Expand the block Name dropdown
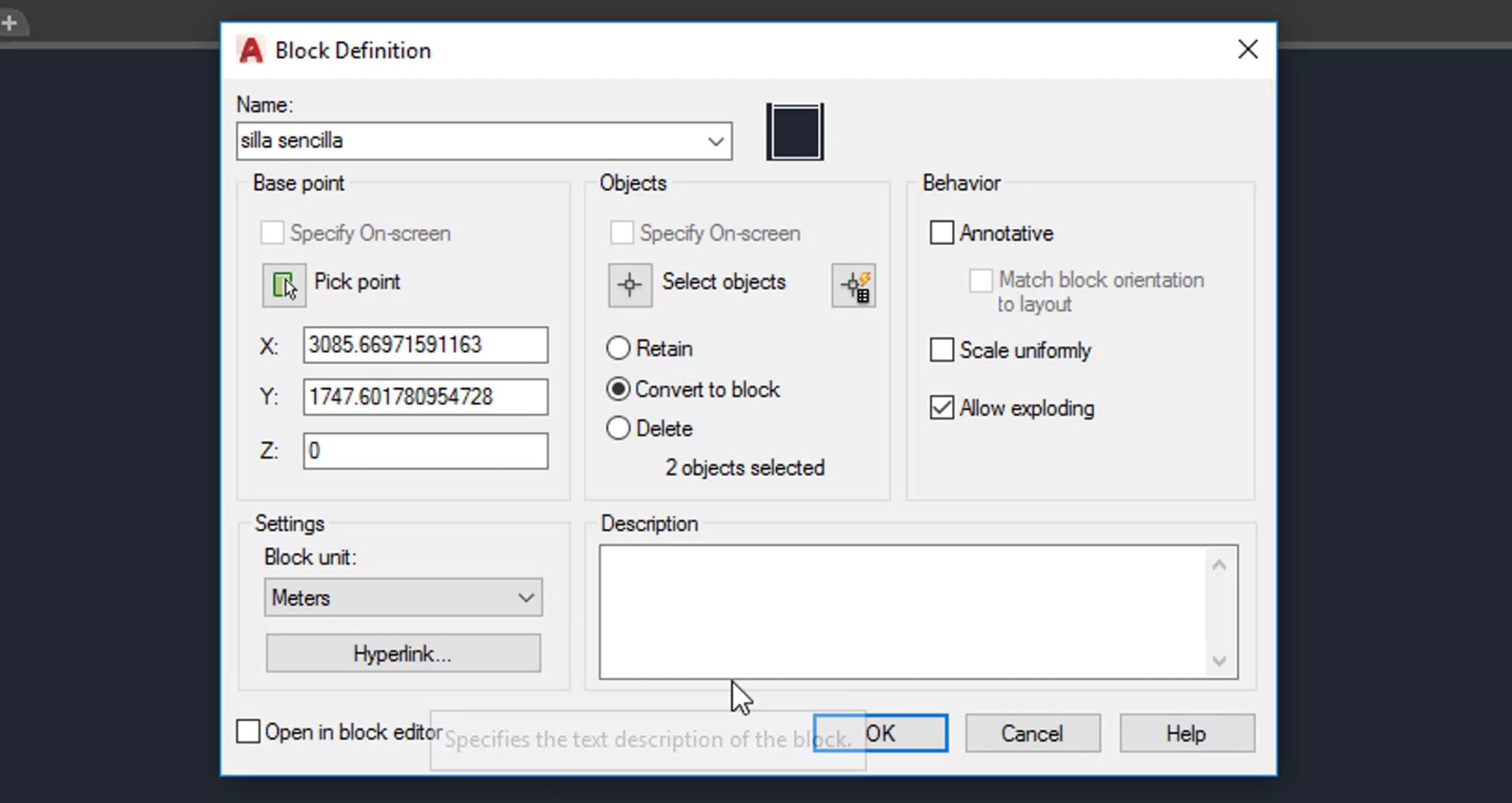 (715, 141)
